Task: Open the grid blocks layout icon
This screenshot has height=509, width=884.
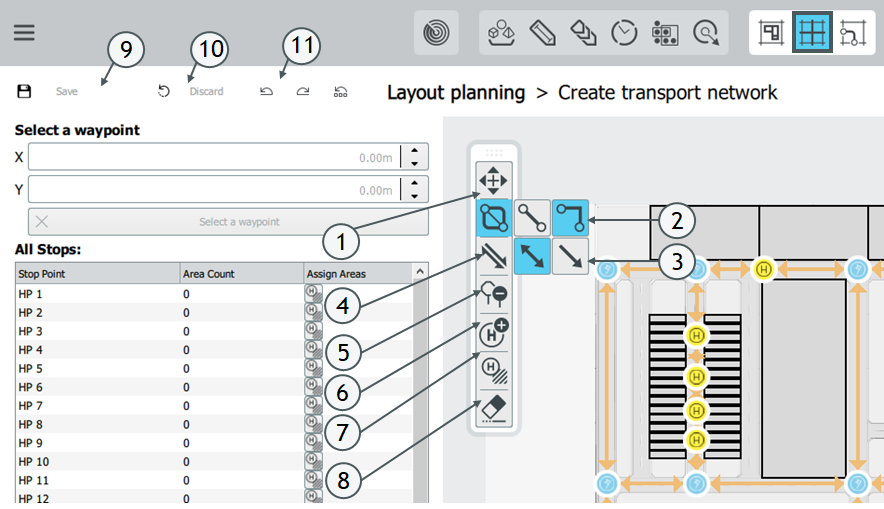Action: click(665, 33)
